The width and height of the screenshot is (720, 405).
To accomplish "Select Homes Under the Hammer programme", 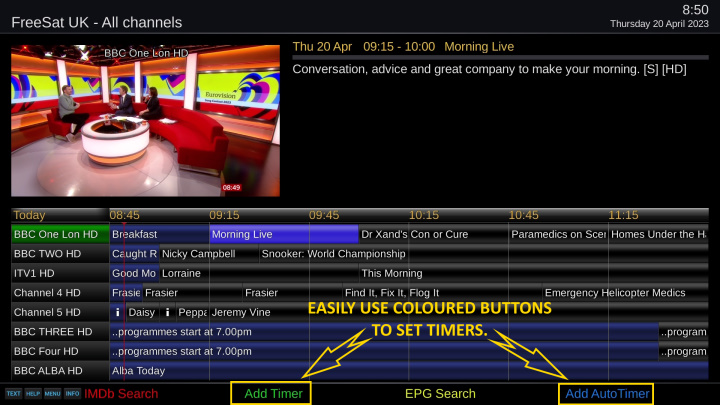I will 658,234.
